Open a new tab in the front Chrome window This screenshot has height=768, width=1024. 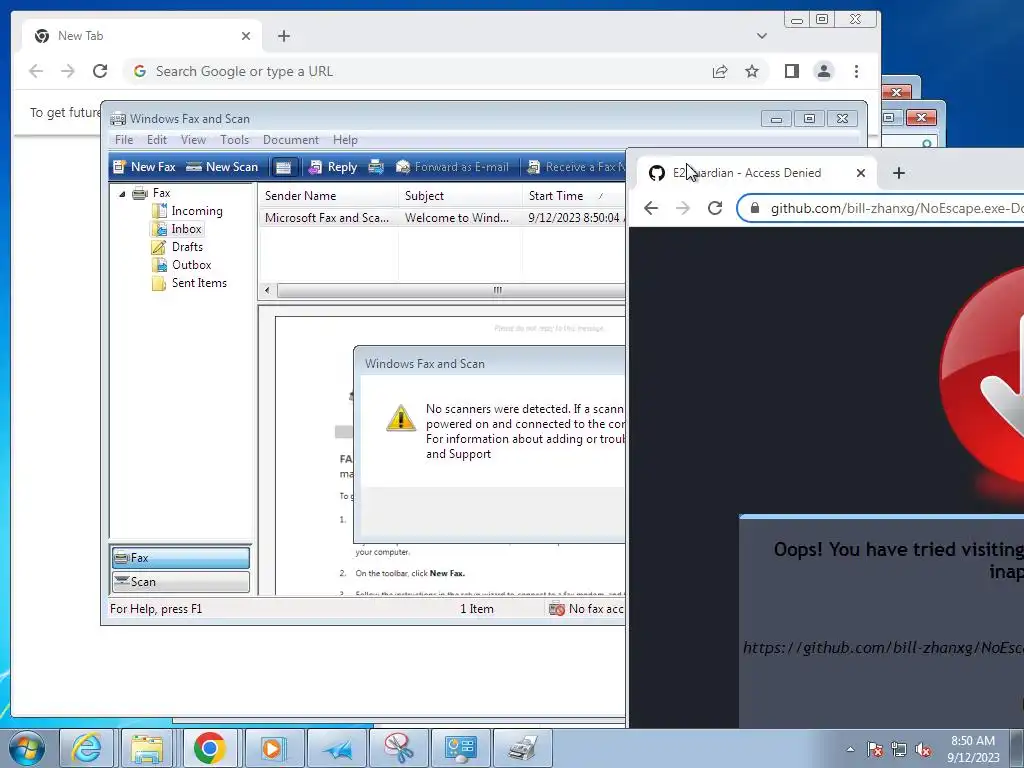tap(899, 173)
